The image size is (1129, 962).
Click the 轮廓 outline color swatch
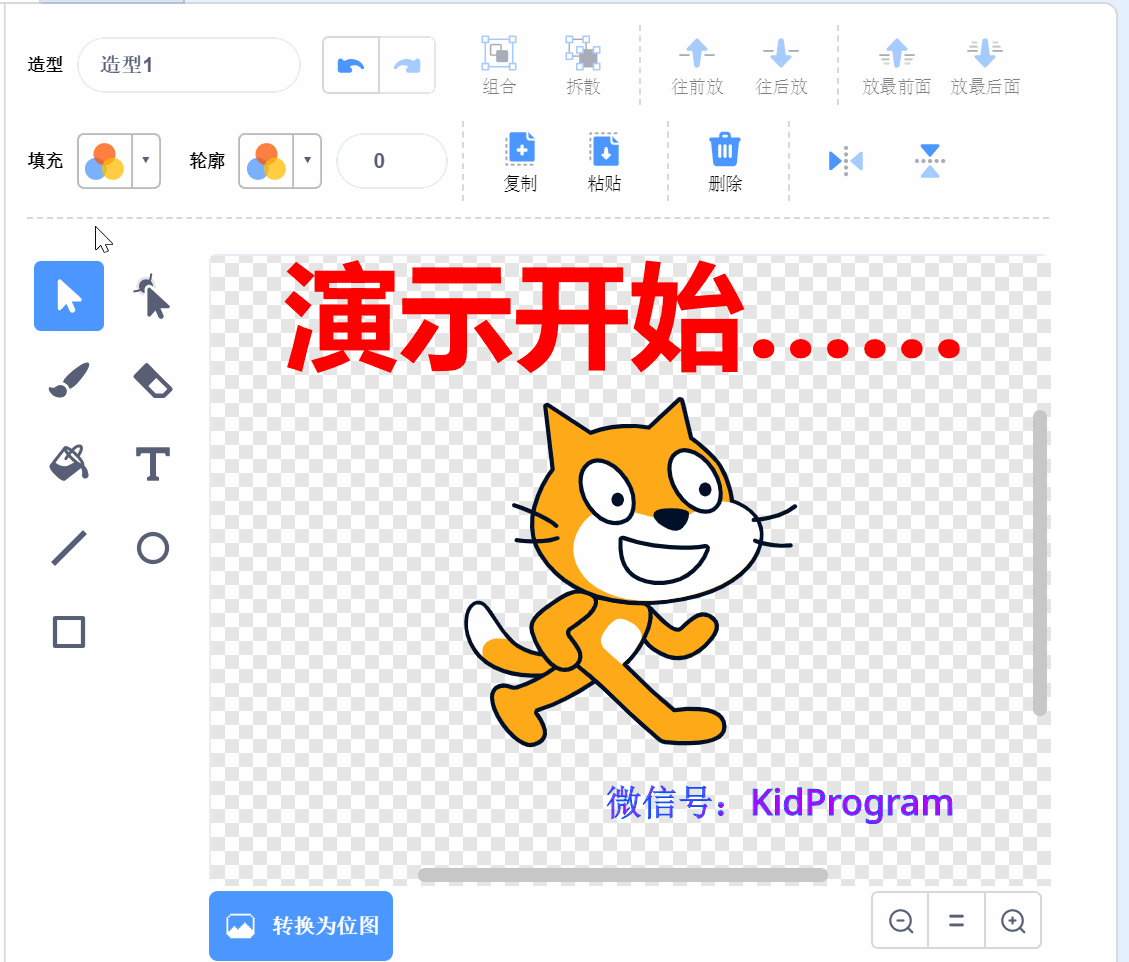[x=266, y=161]
